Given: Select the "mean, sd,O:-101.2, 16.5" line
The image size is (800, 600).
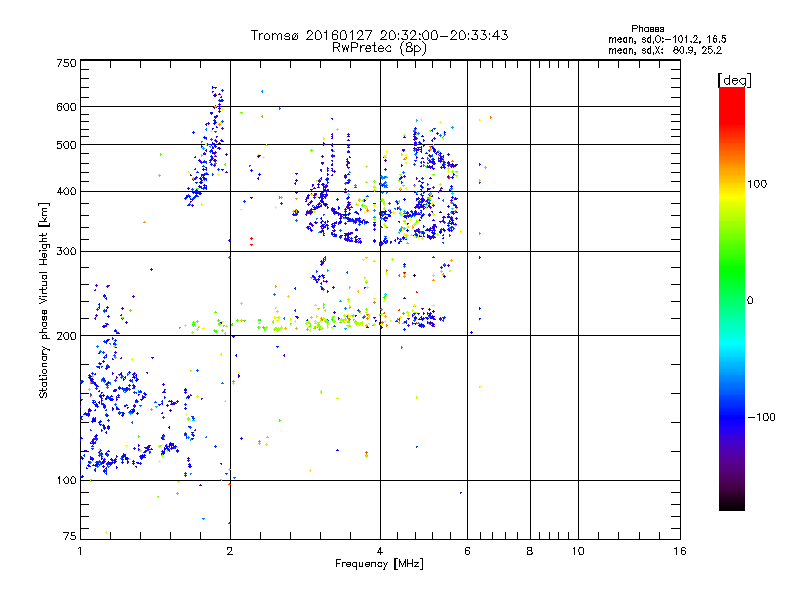Looking at the screenshot, I should coord(667,39).
